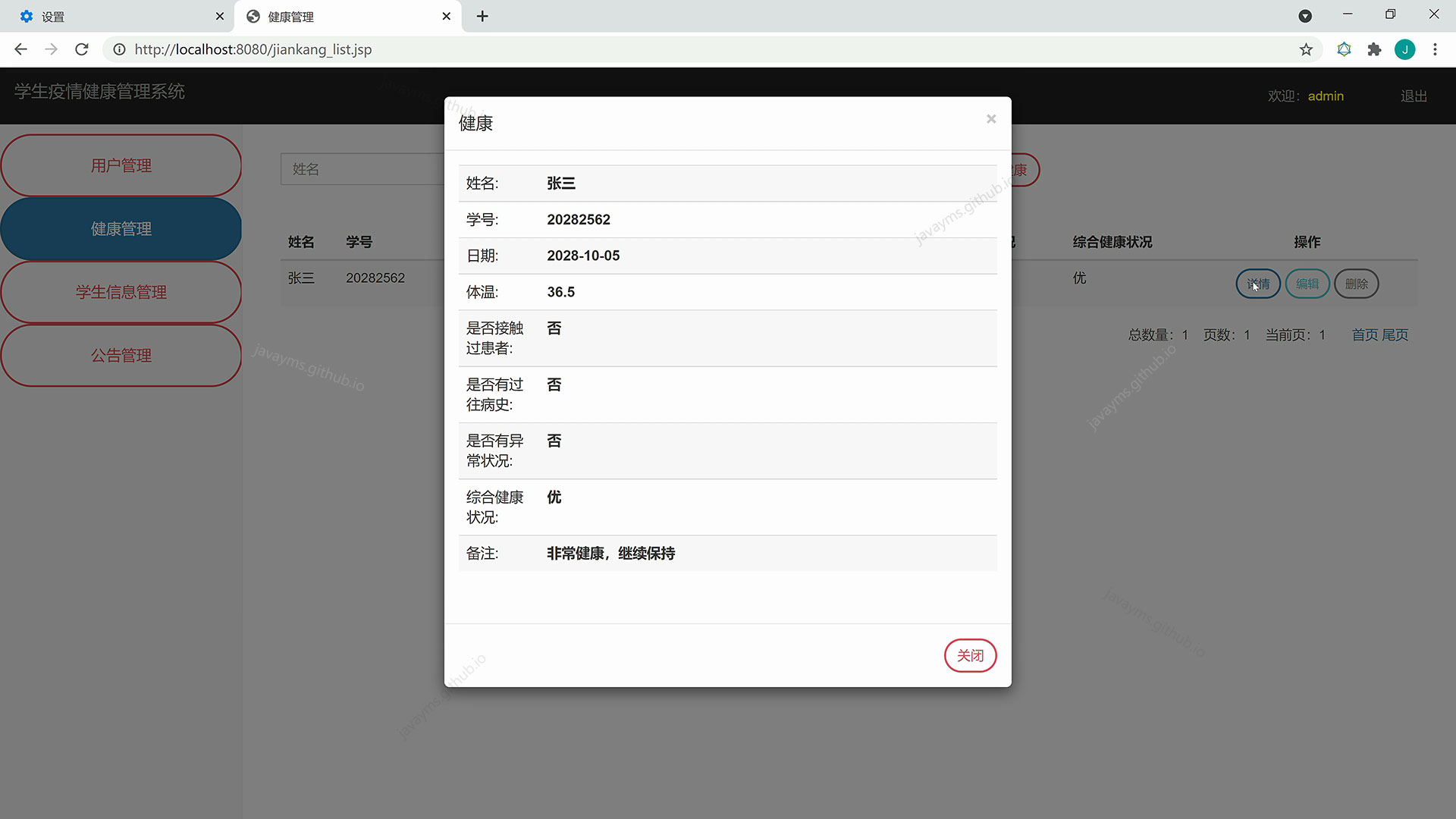This screenshot has width=1456, height=819.
Task: Click the J profile avatar icon
Action: coord(1404,49)
